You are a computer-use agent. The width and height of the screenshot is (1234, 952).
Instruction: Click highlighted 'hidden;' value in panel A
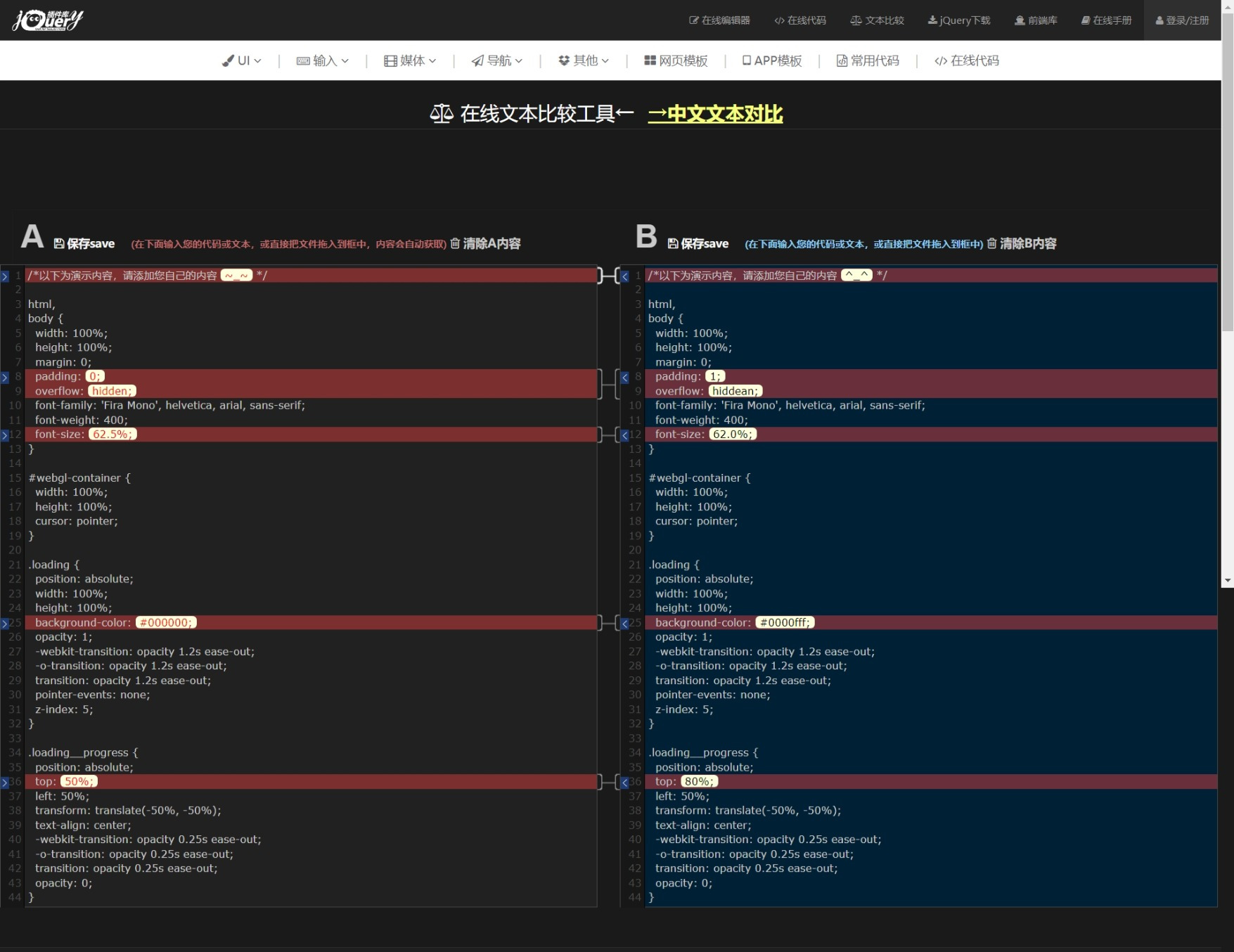(x=112, y=391)
